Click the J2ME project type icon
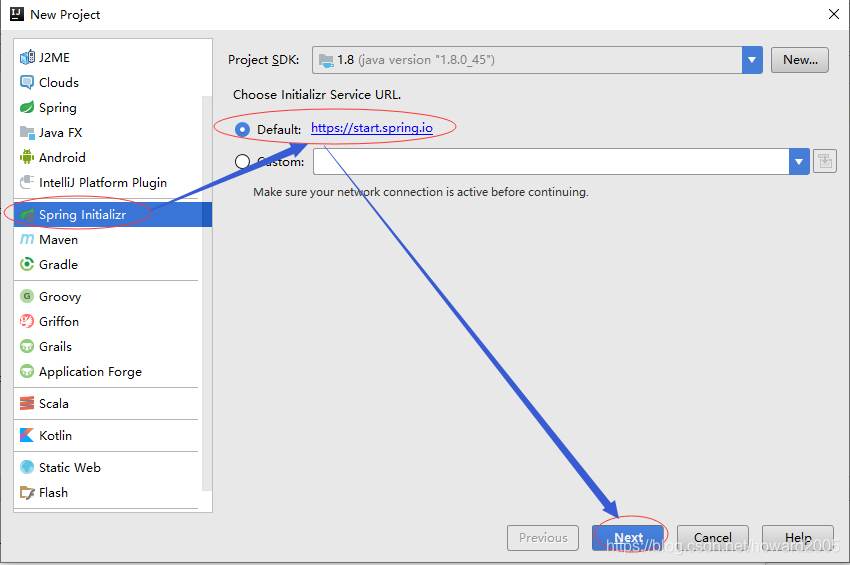Image resolution: width=850 pixels, height=565 pixels. (27, 57)
